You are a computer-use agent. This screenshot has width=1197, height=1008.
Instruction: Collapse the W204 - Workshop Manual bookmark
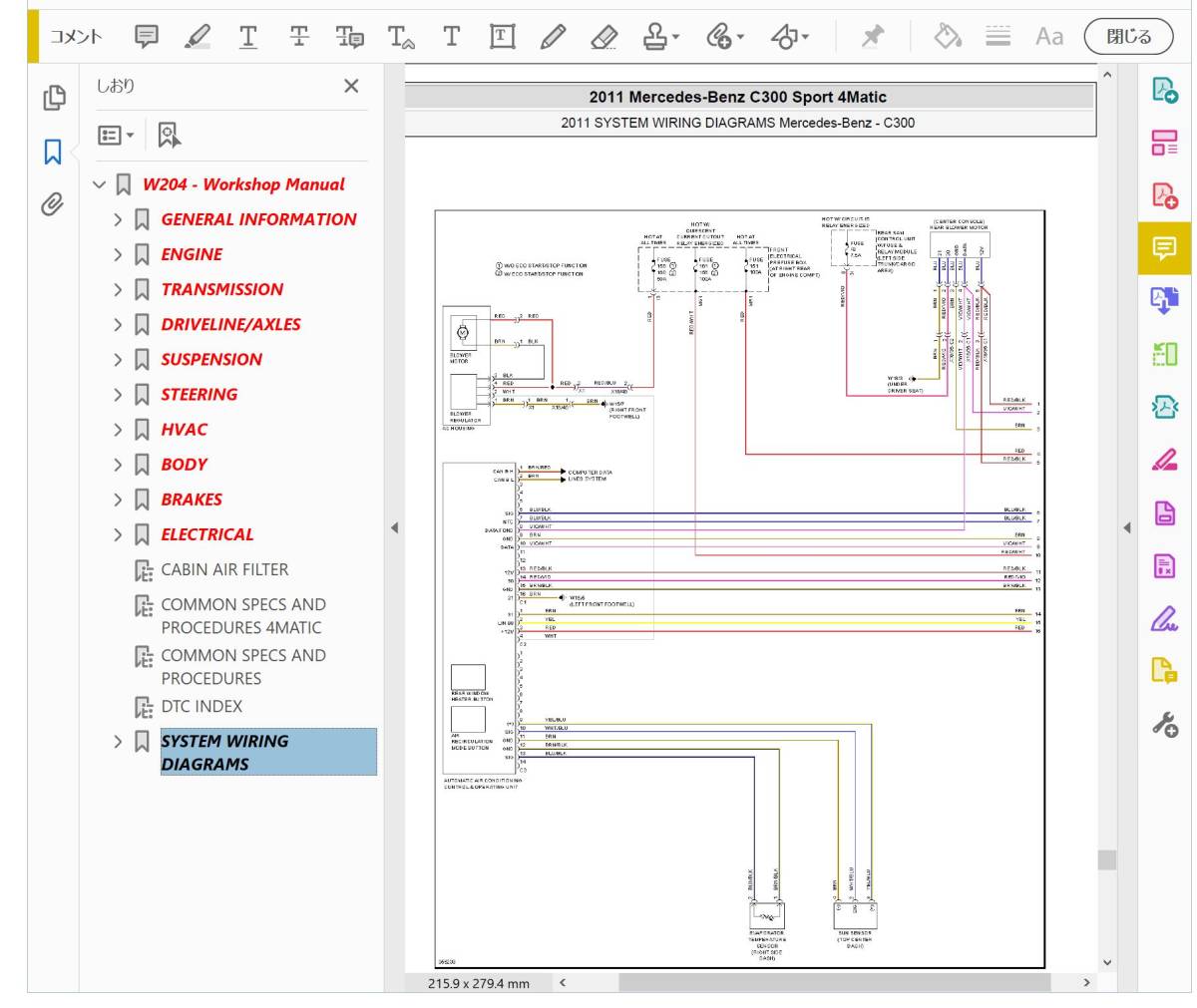[99, 184]
